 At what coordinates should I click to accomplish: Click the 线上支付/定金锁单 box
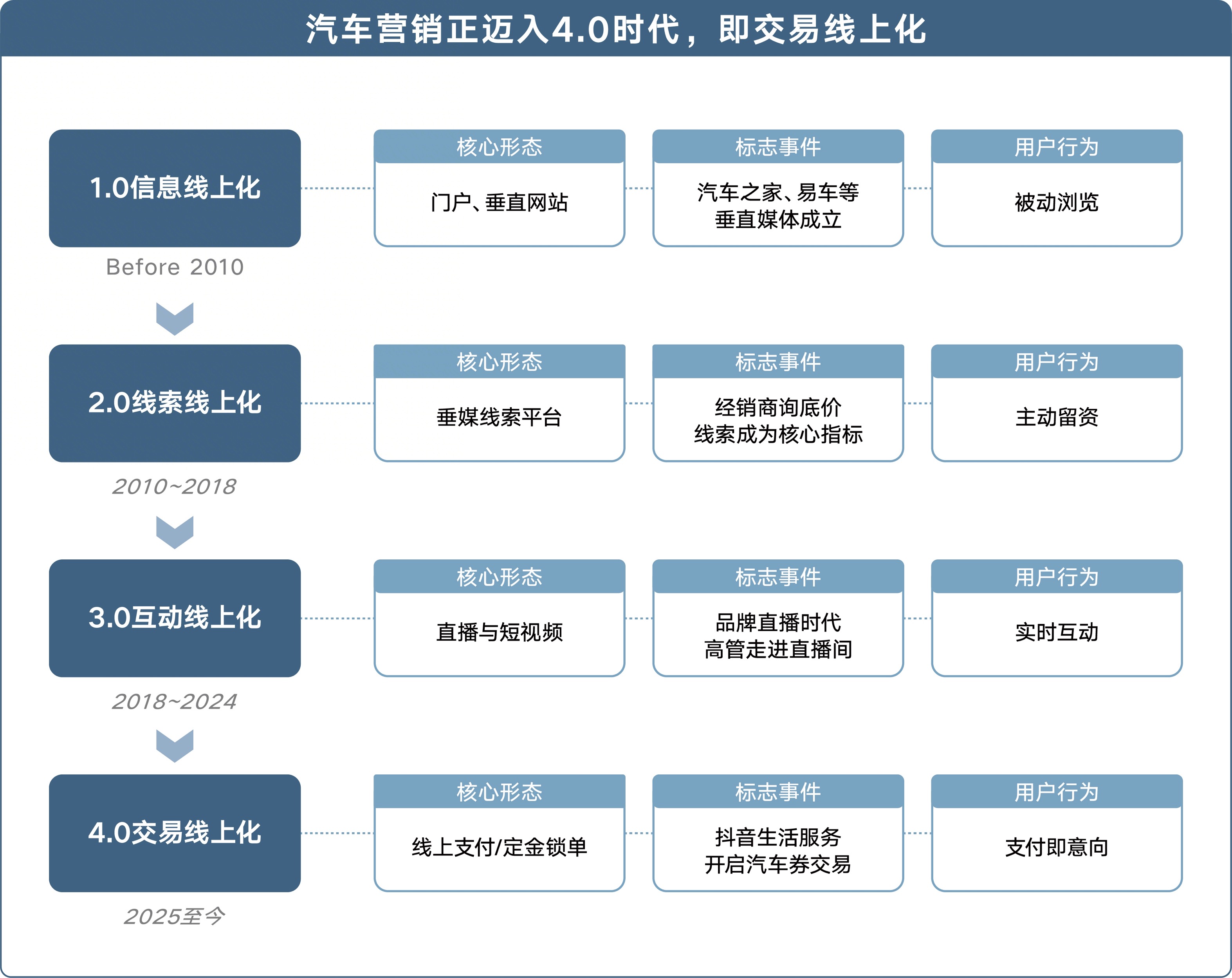click(500, 847)
